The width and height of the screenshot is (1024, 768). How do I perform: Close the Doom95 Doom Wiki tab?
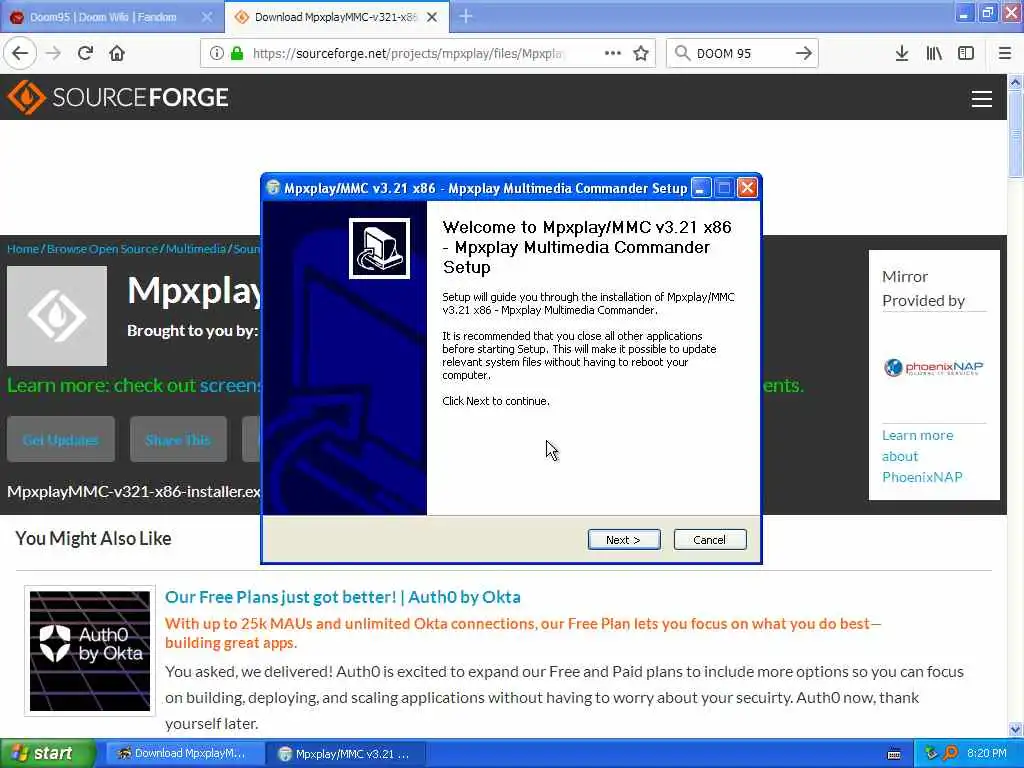point(207,18)
